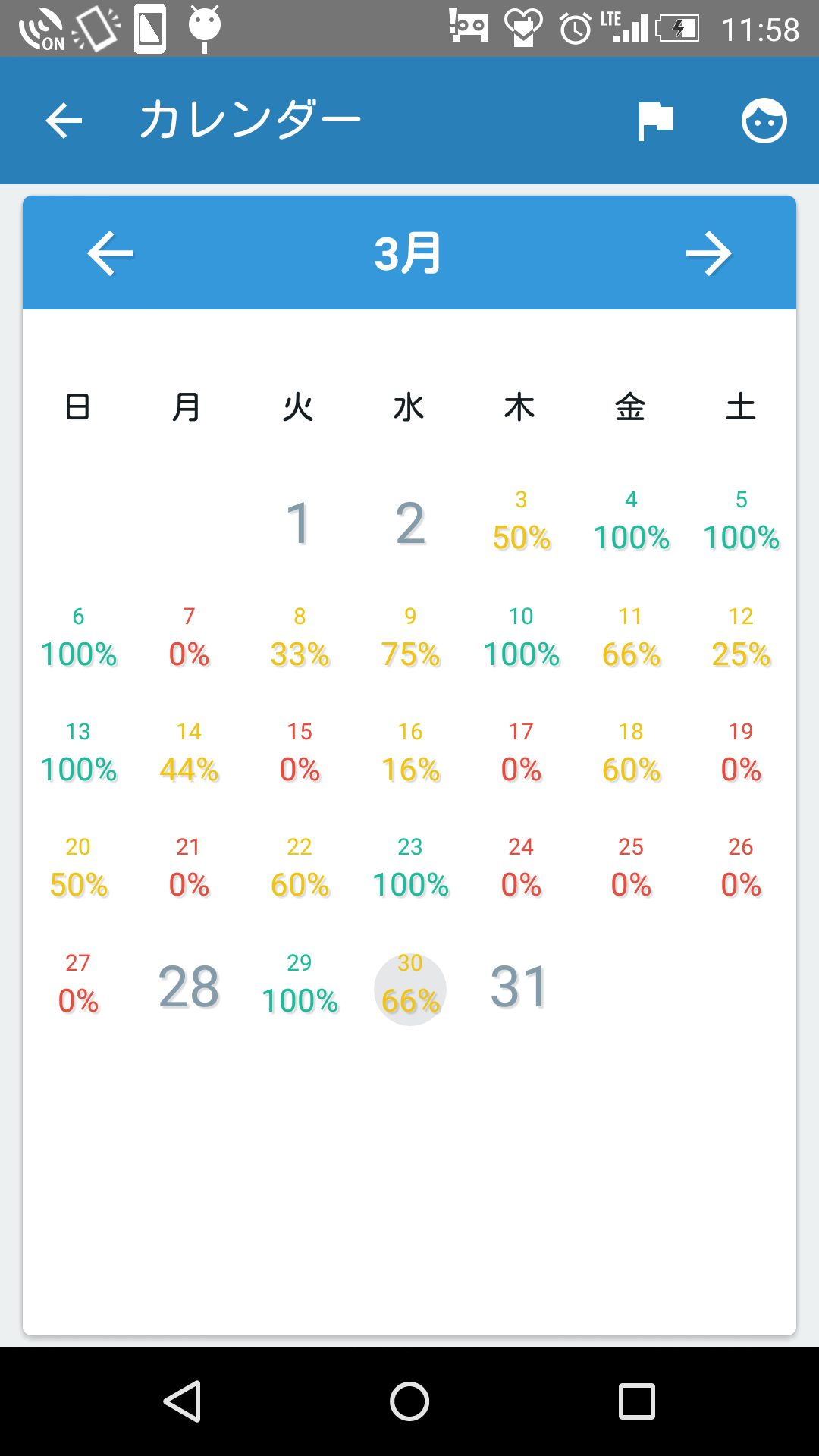Viewport: 819px width, 1456px height.
Task: Tap the back arrow beside カレンダー title
Action: coord(64,121)
